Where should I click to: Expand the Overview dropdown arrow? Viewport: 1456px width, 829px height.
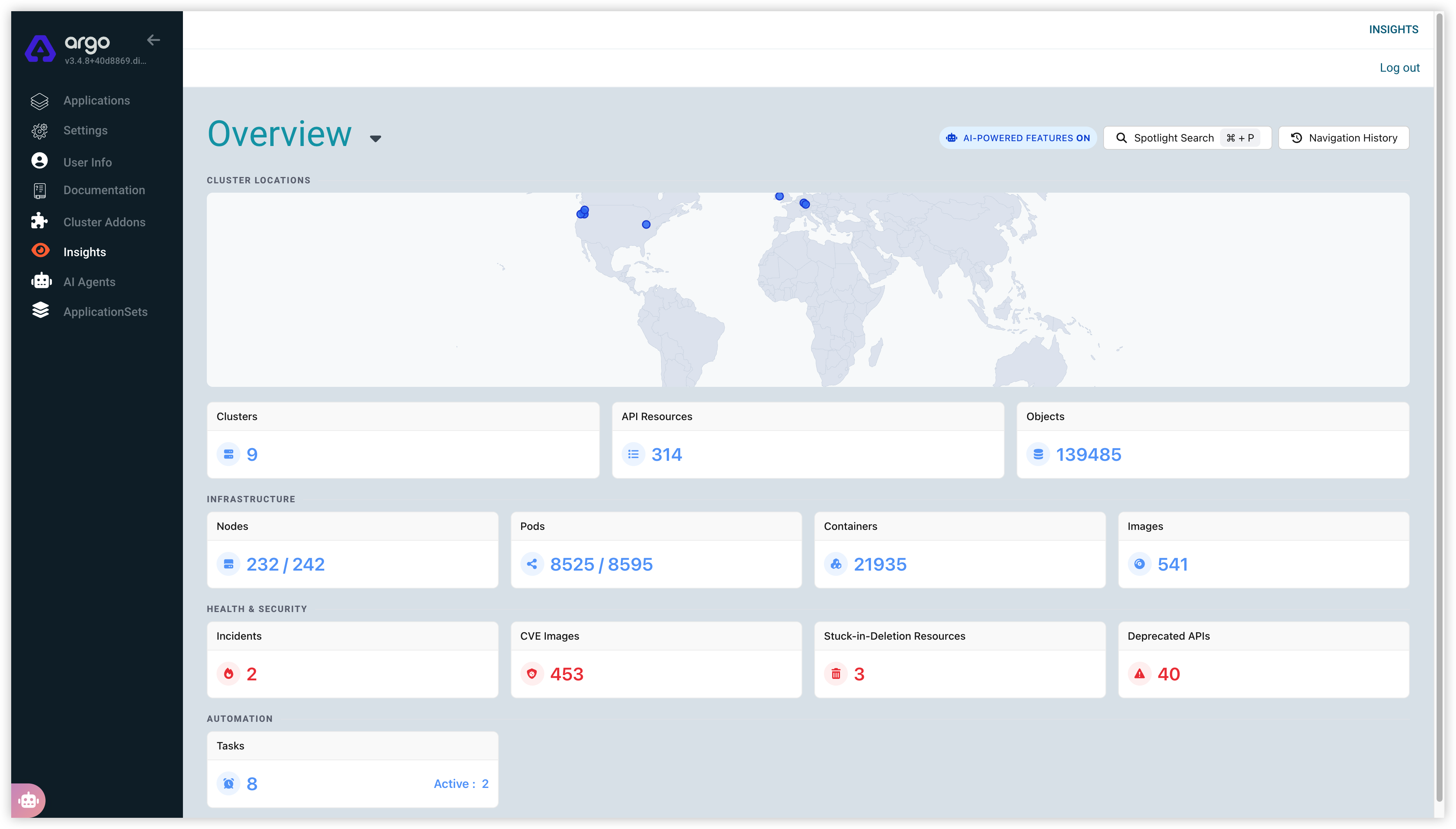tap(375, 139)
